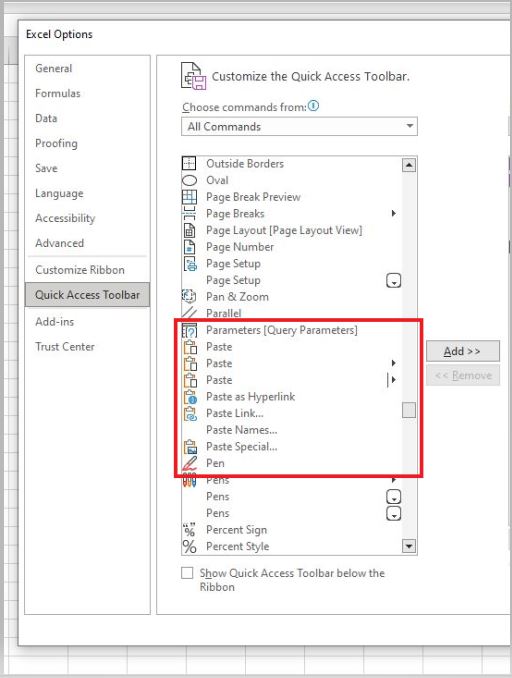Click the command list scroll down arrow
The width and height of the screenshot is (512, 678).
click(409, 546)
